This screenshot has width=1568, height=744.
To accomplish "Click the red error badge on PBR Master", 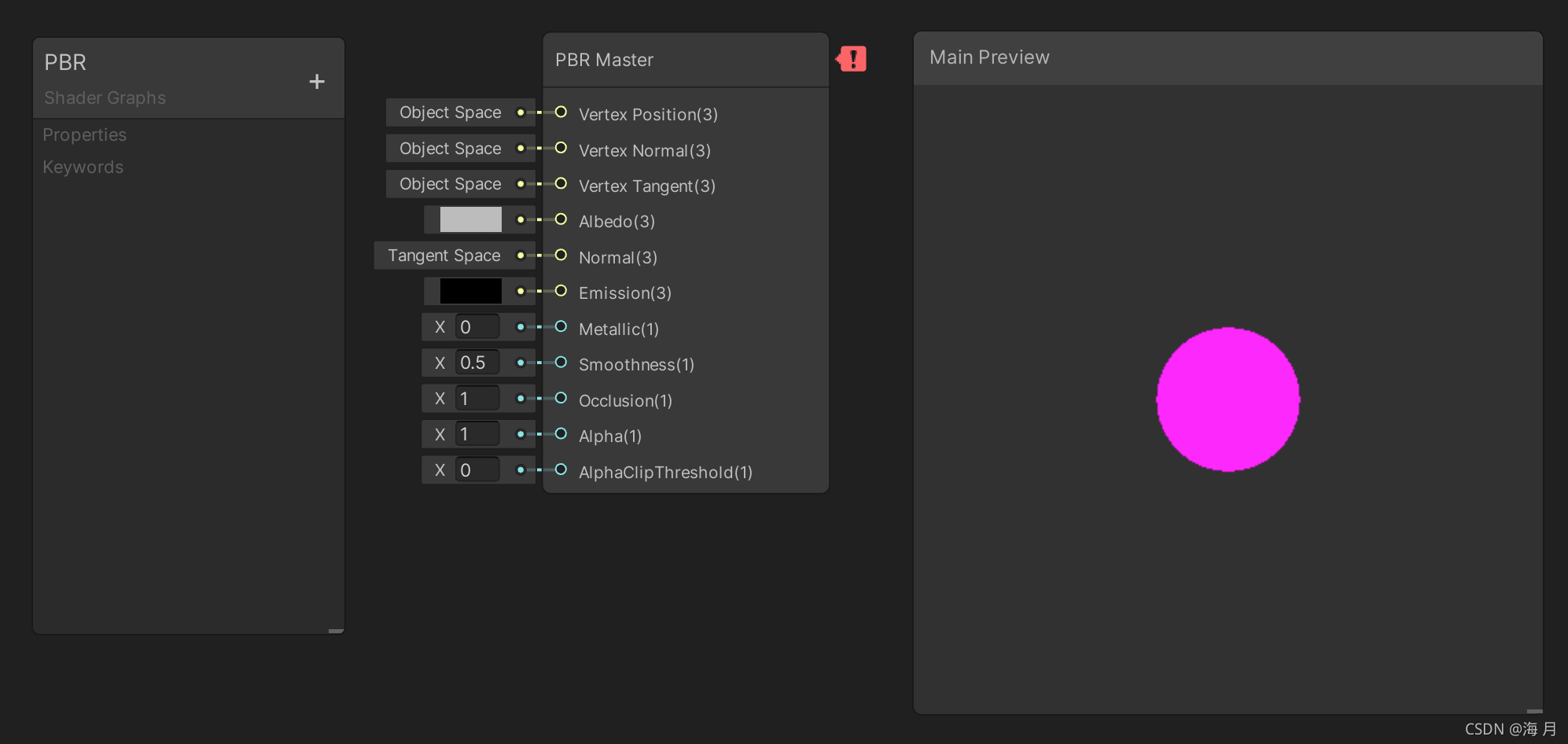I will tap(852, 58).
